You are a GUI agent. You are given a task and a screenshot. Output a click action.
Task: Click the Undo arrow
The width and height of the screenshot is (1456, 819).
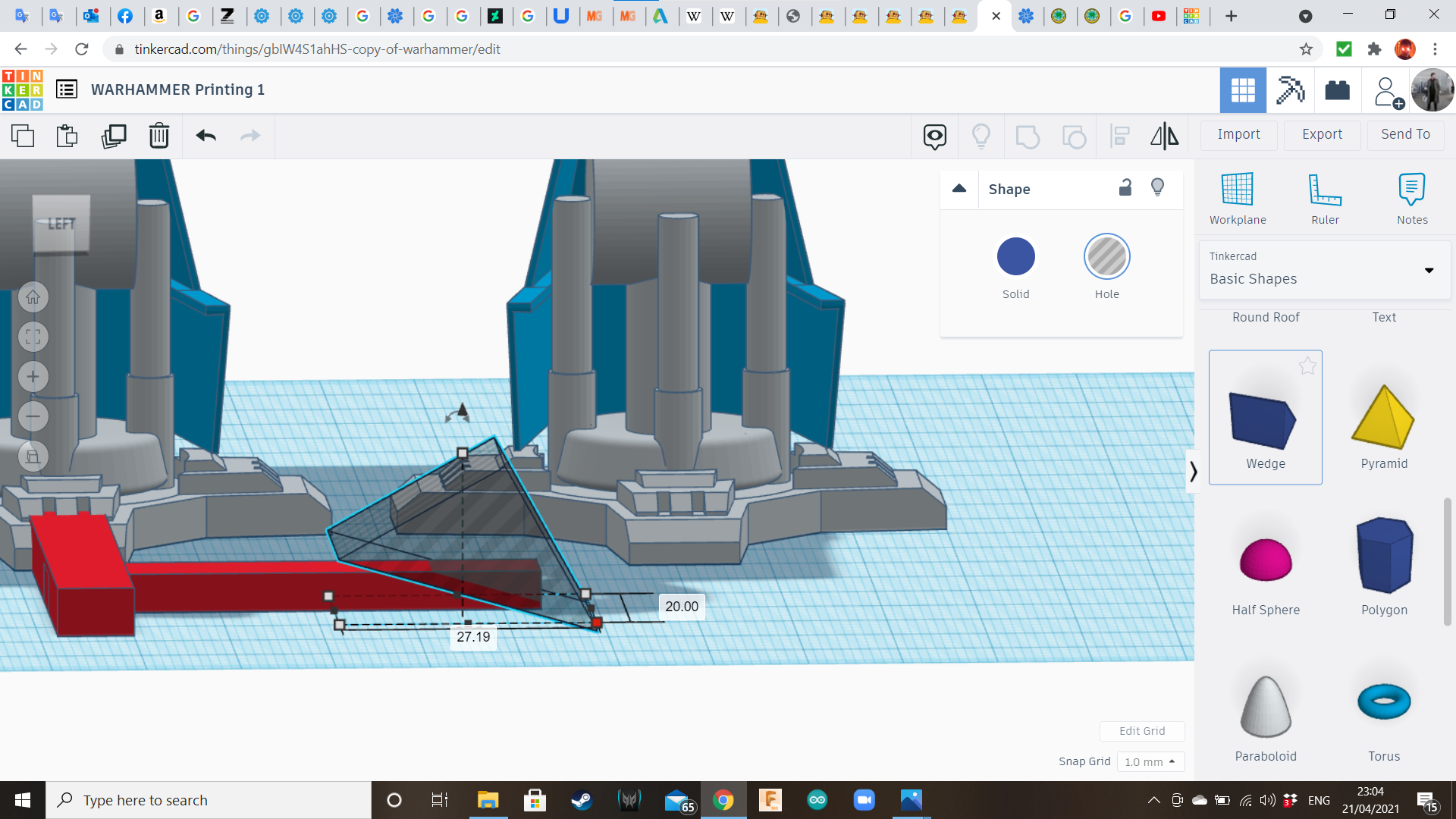[x=206, y=136]
